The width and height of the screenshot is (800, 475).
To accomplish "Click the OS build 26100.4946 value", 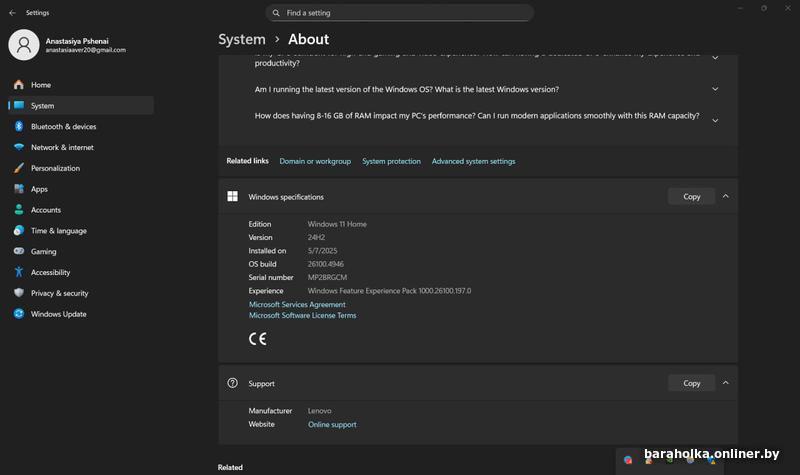I will [326, 264].
